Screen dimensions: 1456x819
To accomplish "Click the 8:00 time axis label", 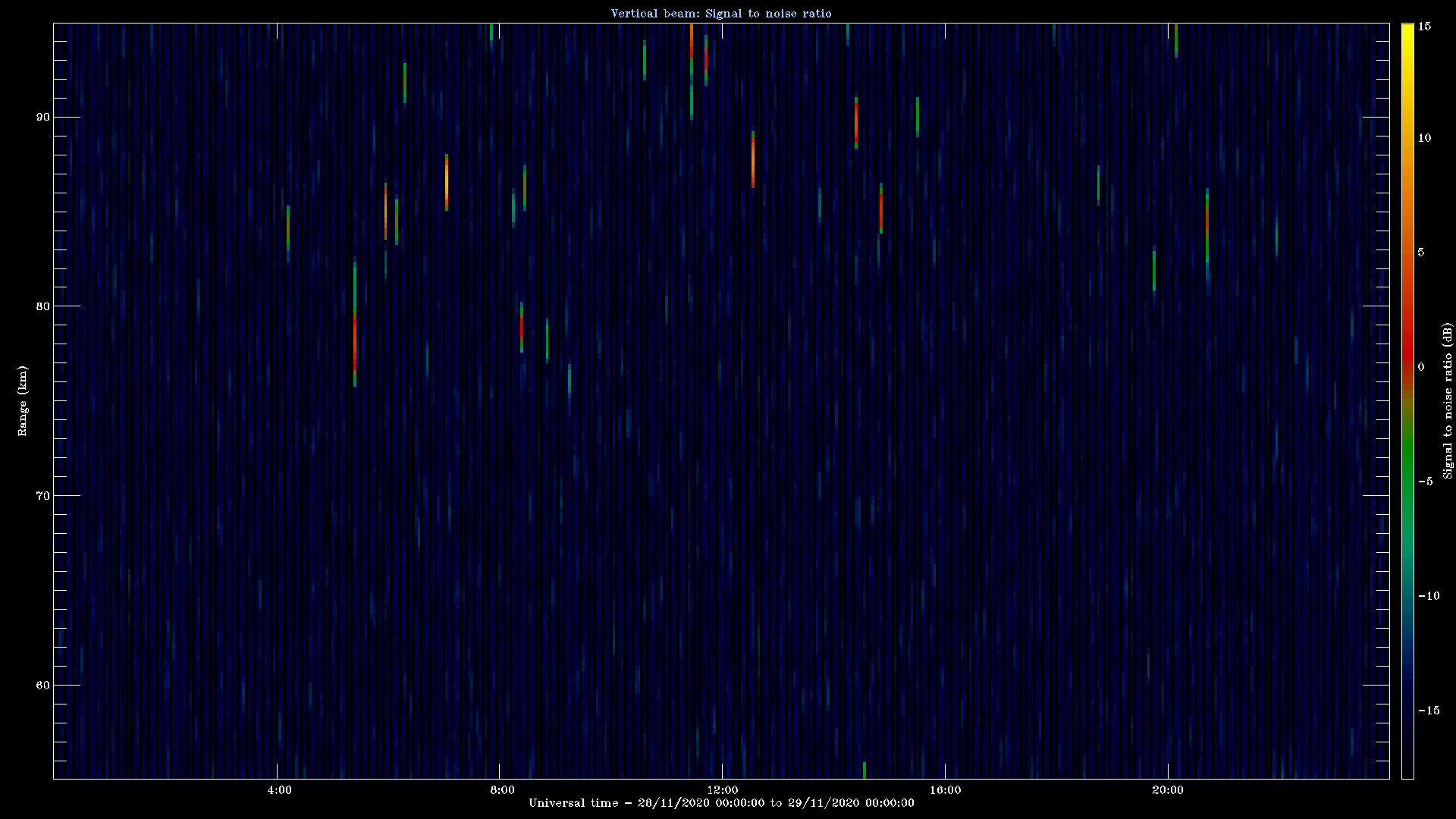I will [x=502, y=790].
